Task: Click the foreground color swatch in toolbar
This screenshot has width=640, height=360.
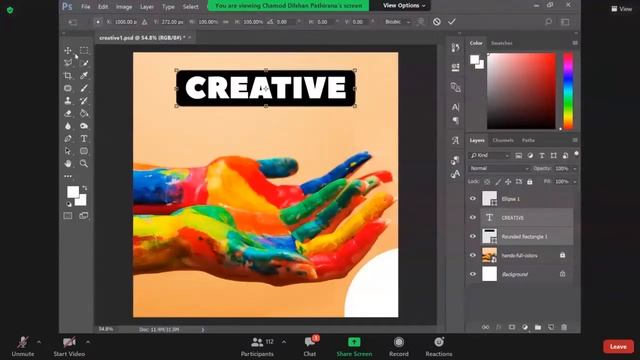Action: pyautogui.click(x=73, y=191)
